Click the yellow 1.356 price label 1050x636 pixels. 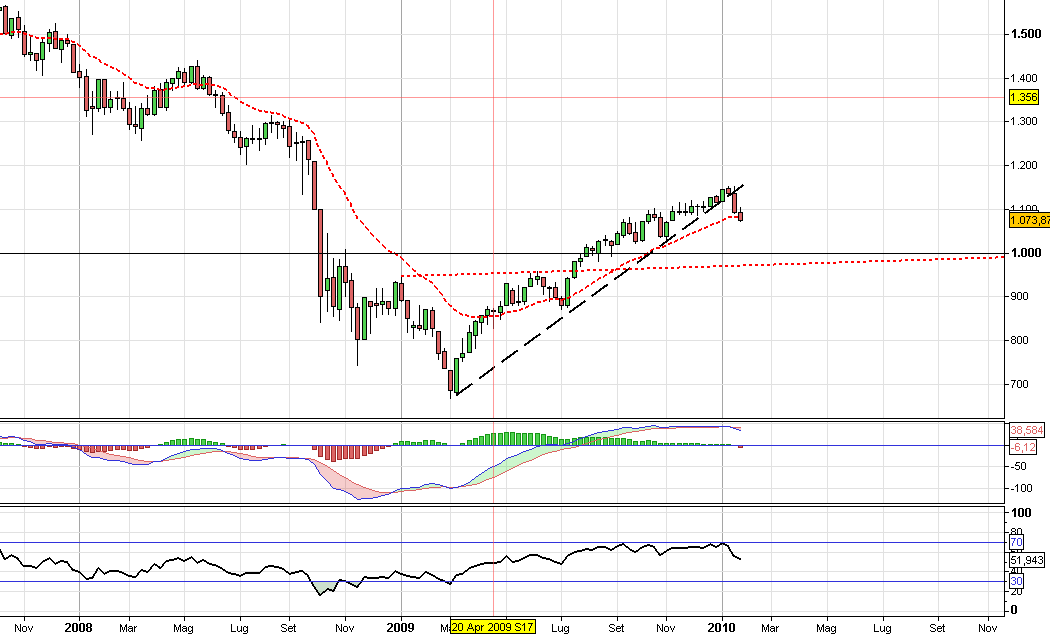1022,97
